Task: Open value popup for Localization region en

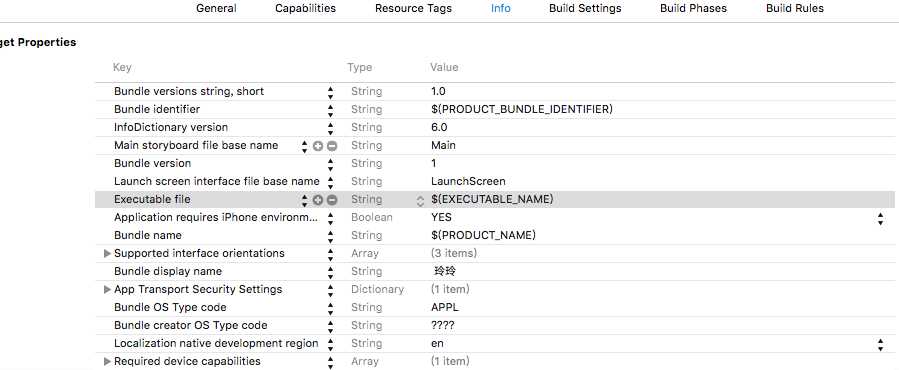Action: [880, 344]
